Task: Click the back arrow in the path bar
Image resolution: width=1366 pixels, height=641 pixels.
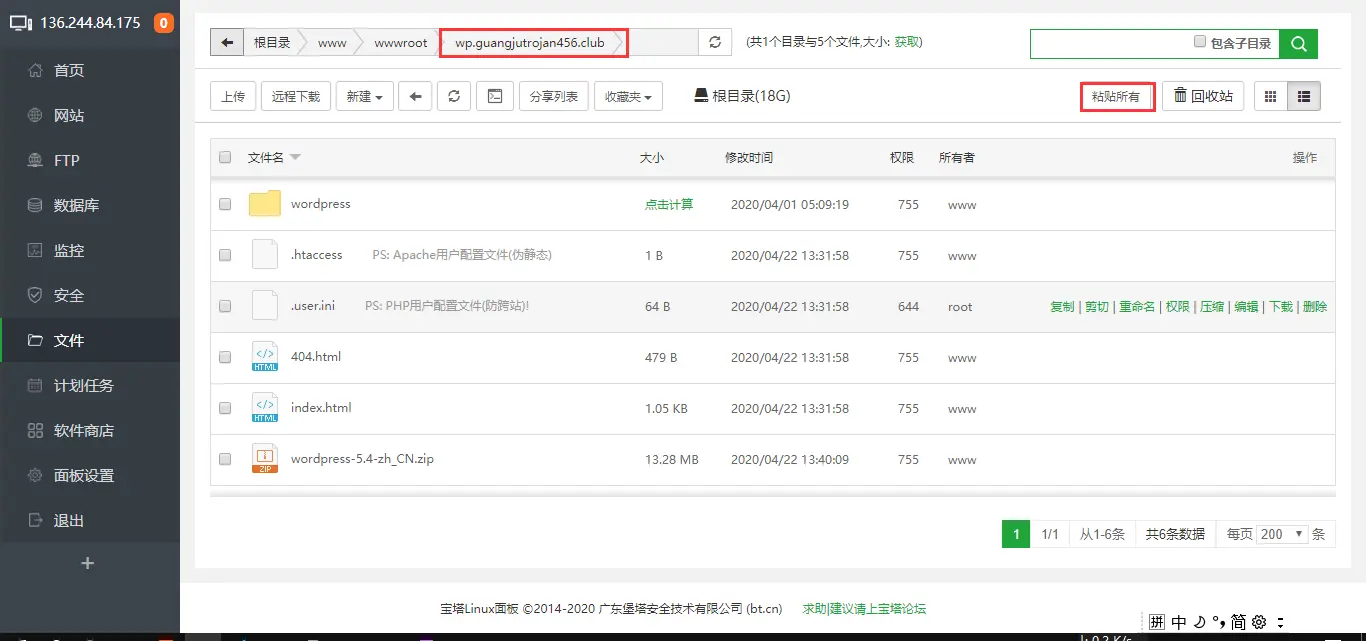Action: coord(227,42)
